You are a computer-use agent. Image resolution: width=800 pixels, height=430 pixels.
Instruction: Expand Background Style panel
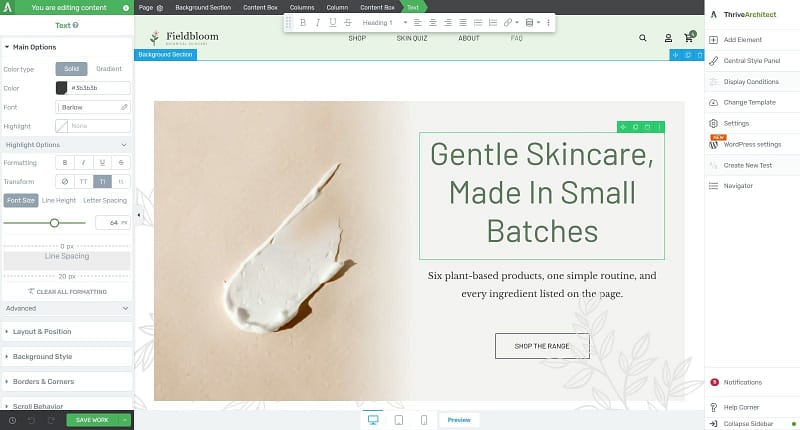(x=67, y=357)
